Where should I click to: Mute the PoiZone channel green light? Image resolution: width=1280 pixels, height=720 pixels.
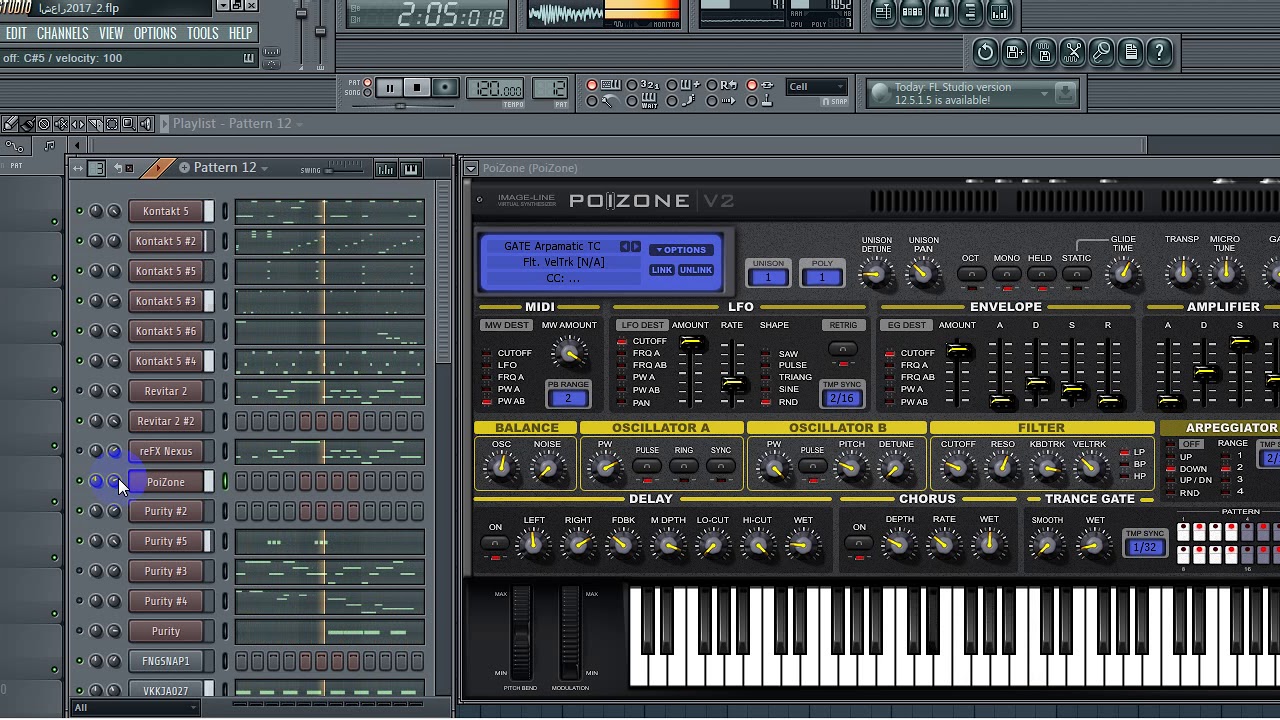point(79,481)
